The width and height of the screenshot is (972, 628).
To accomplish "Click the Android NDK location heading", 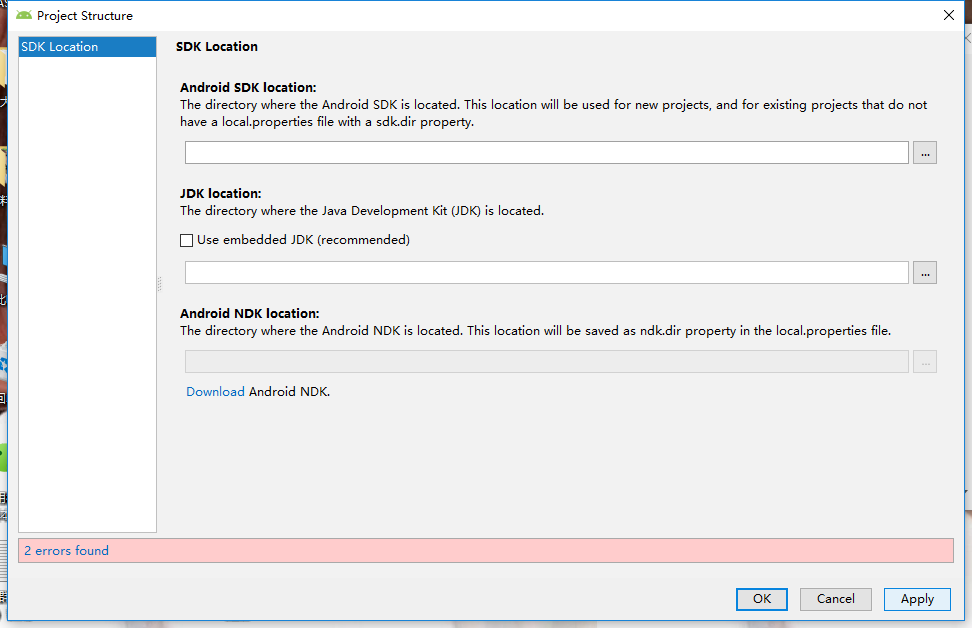I will click(x=250, y=314).
